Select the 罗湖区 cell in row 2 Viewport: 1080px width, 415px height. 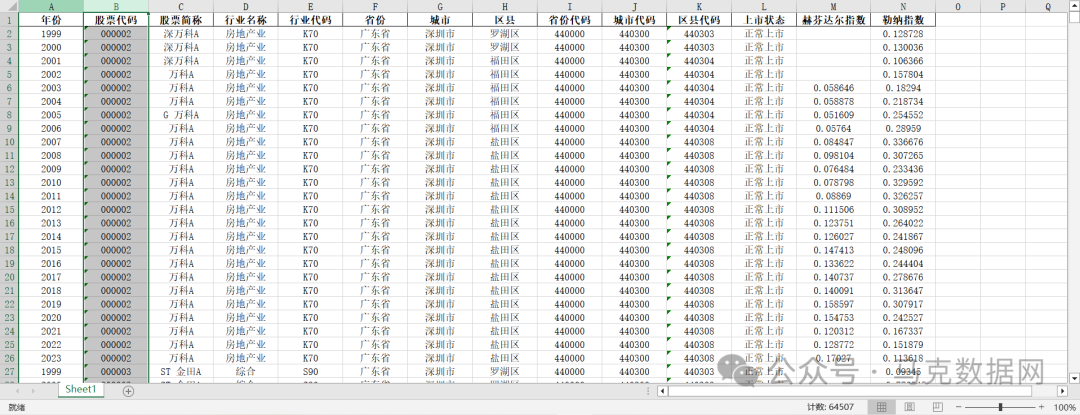tap(505, 33)
